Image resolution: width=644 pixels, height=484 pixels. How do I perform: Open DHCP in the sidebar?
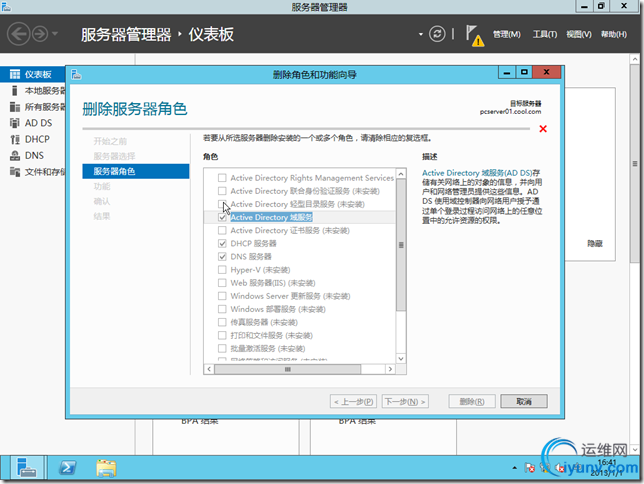coord(33,139)
